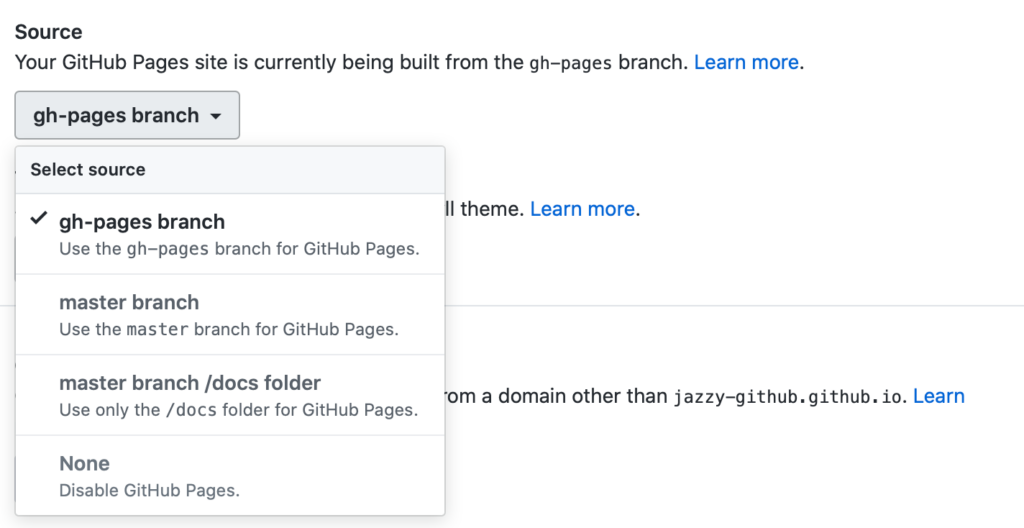This screenshot has height=528, width=1024.
Task: Click the caret arrow on the source button
Action: tap(216, 116)
